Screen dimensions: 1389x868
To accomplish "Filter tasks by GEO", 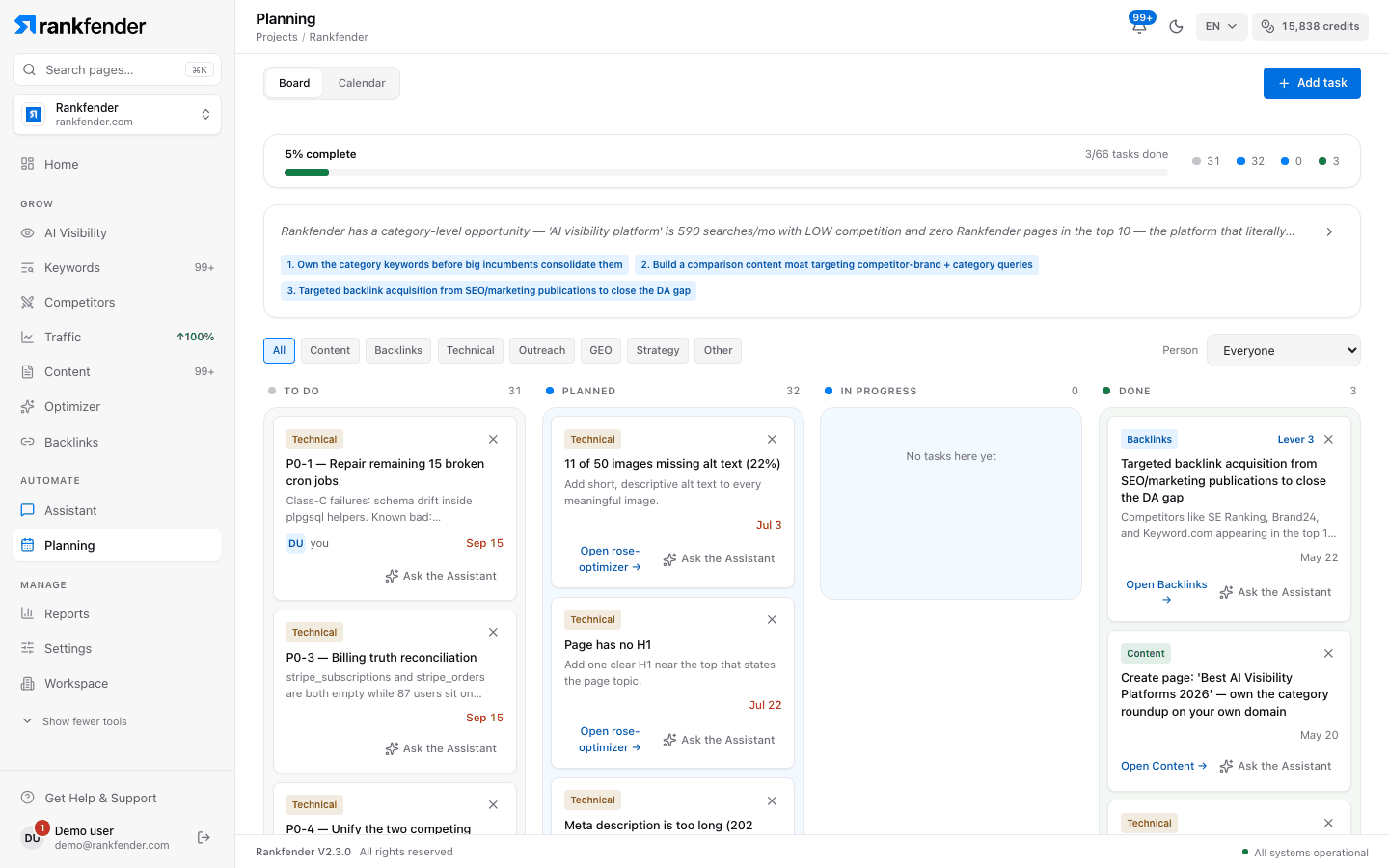I will coord(601,350).
